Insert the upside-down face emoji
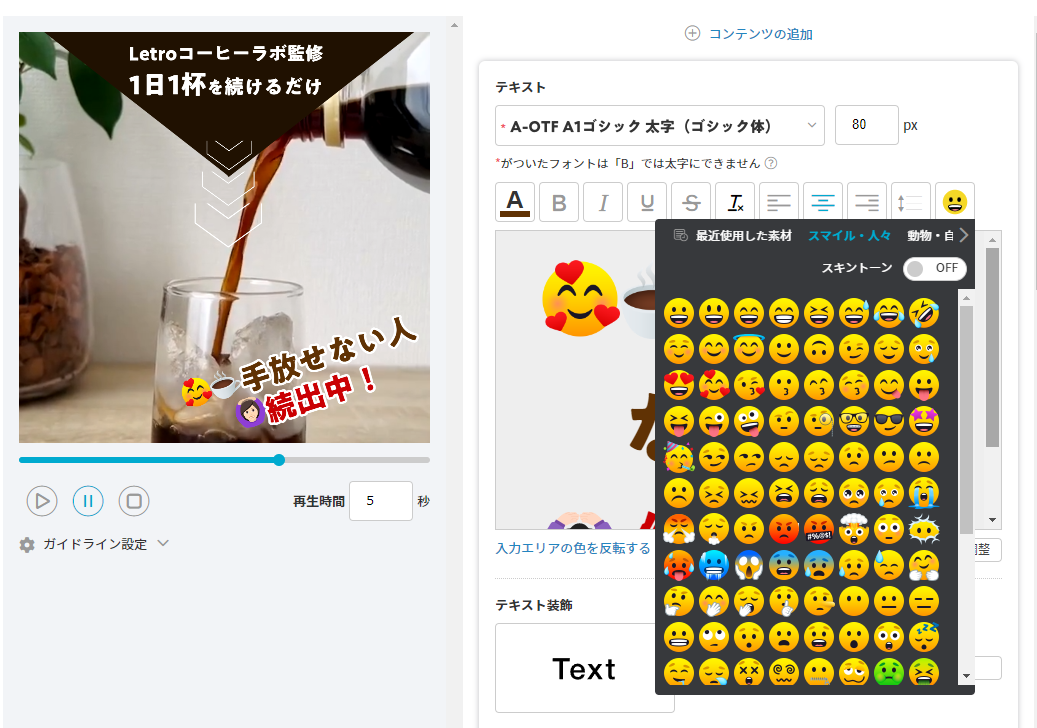The image size is (1037, 728). coord(819,349)
